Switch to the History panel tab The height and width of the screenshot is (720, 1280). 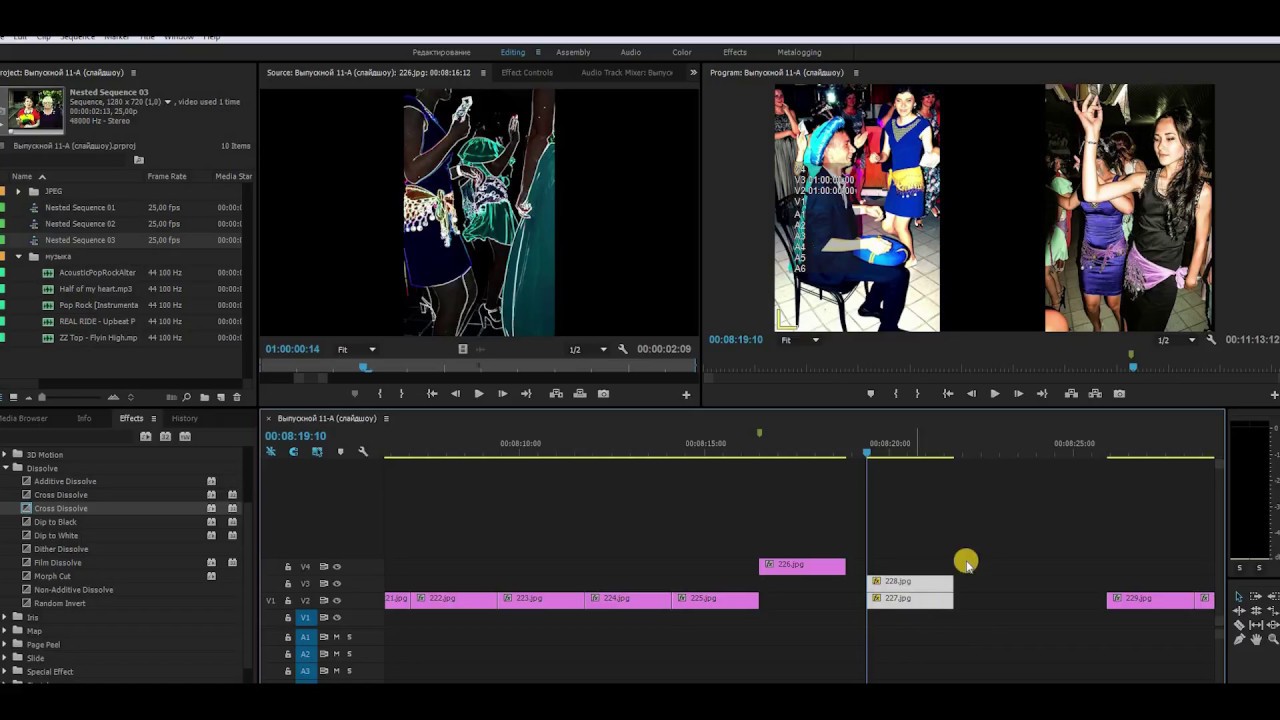point(184,419)
